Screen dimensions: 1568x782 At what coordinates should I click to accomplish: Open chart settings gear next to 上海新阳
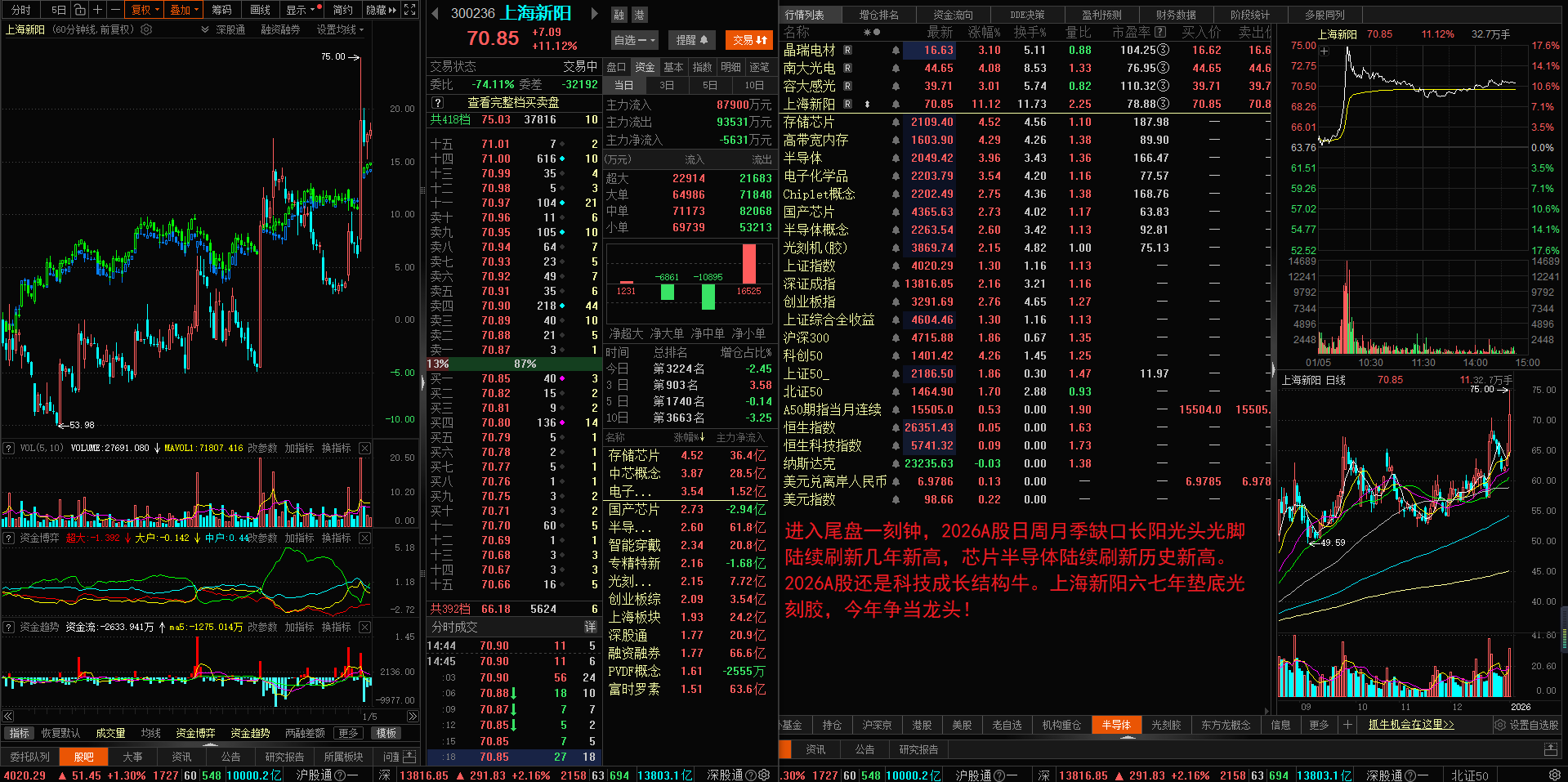tap(146, 29)
